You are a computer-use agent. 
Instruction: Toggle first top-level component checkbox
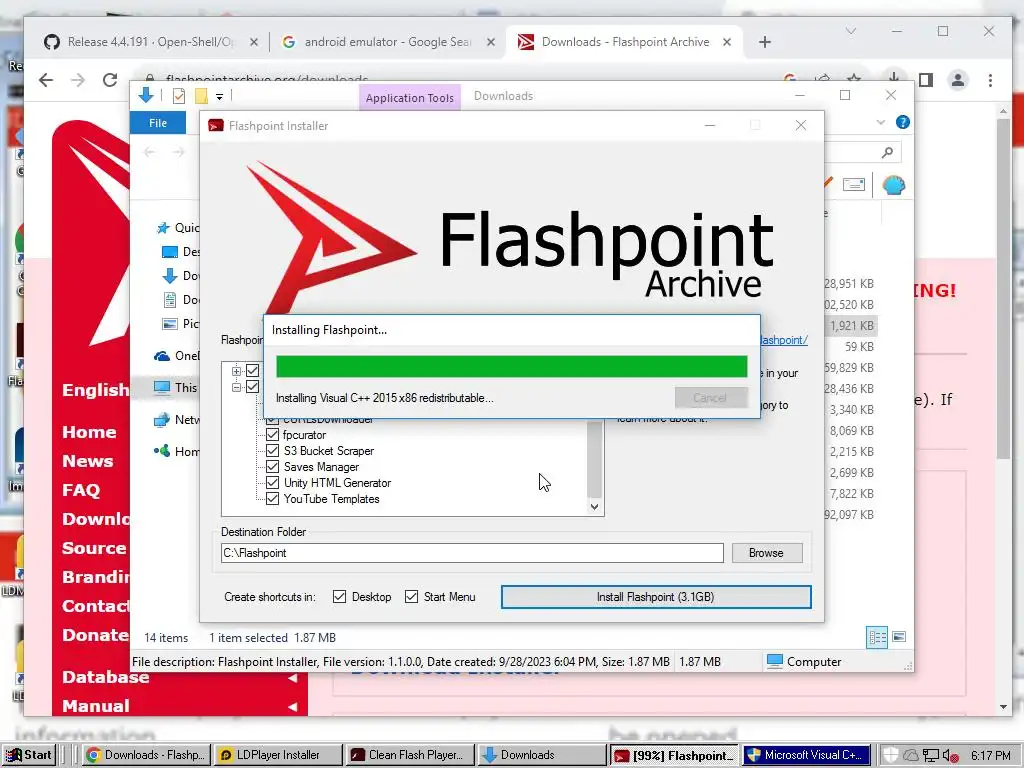(252, 371)
